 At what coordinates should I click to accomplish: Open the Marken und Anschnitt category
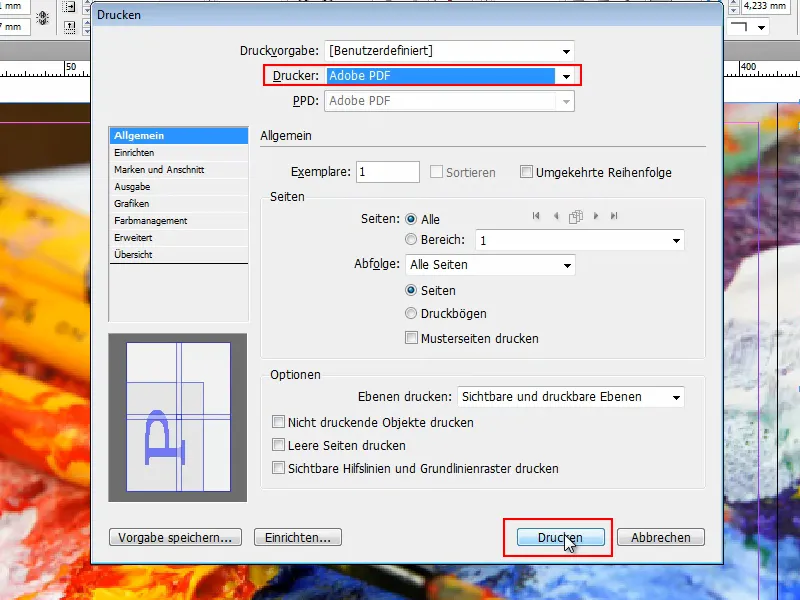point(179,169)
